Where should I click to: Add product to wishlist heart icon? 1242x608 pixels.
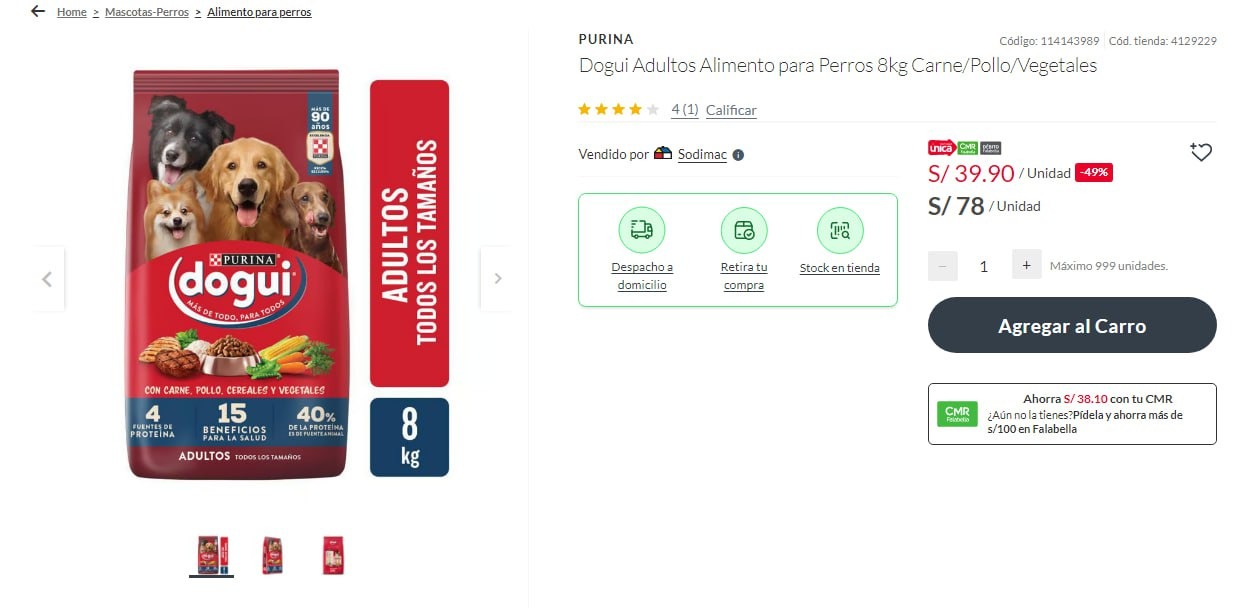coord(1201,152)
